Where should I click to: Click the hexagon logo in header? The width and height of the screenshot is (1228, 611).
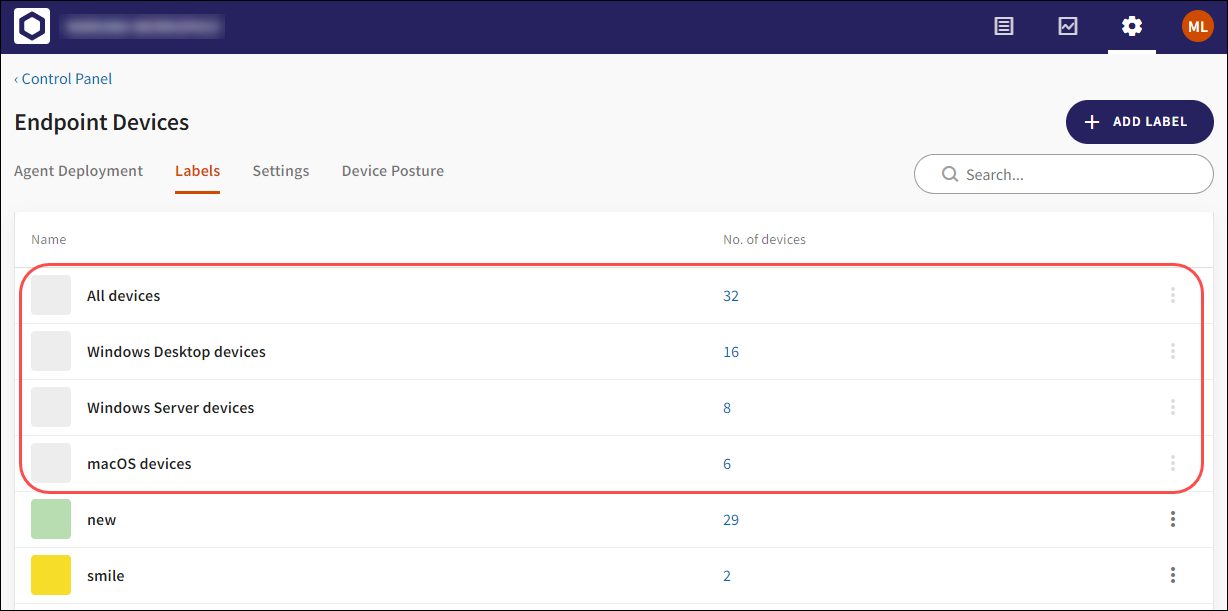click(x=32, y=26)
